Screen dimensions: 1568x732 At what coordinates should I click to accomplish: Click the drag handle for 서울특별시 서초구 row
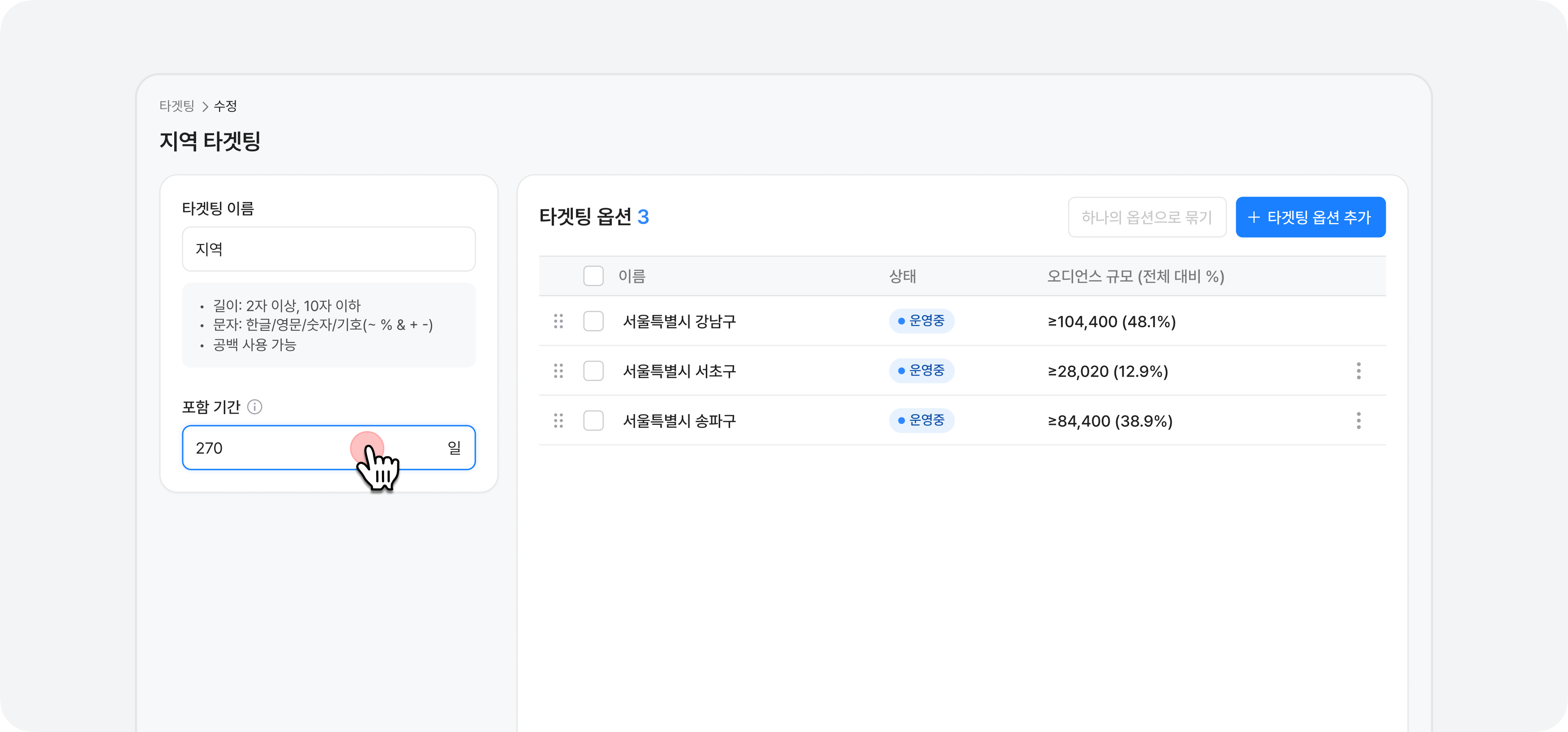coord(559,371)
